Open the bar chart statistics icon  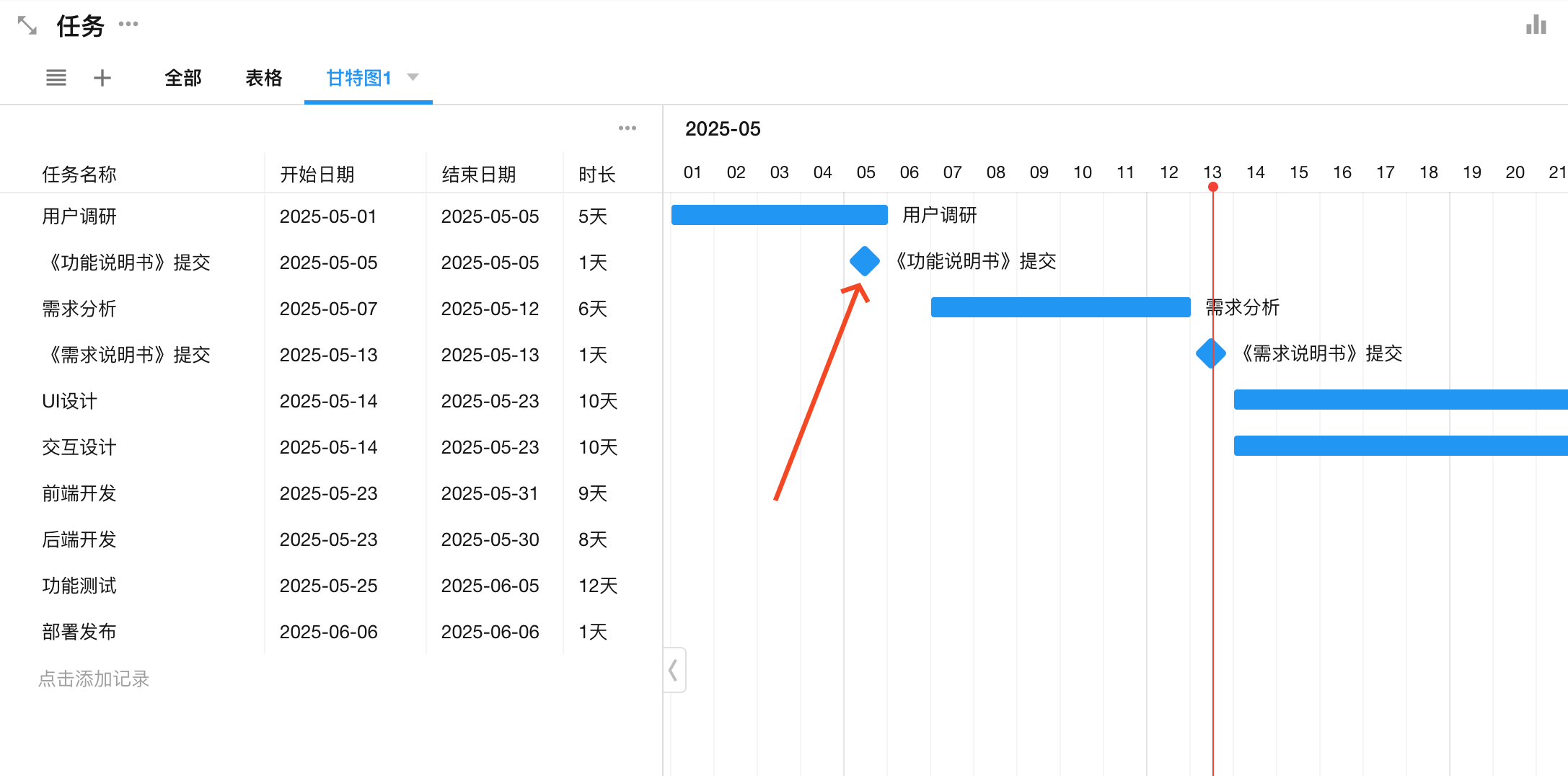(1536, 25)
